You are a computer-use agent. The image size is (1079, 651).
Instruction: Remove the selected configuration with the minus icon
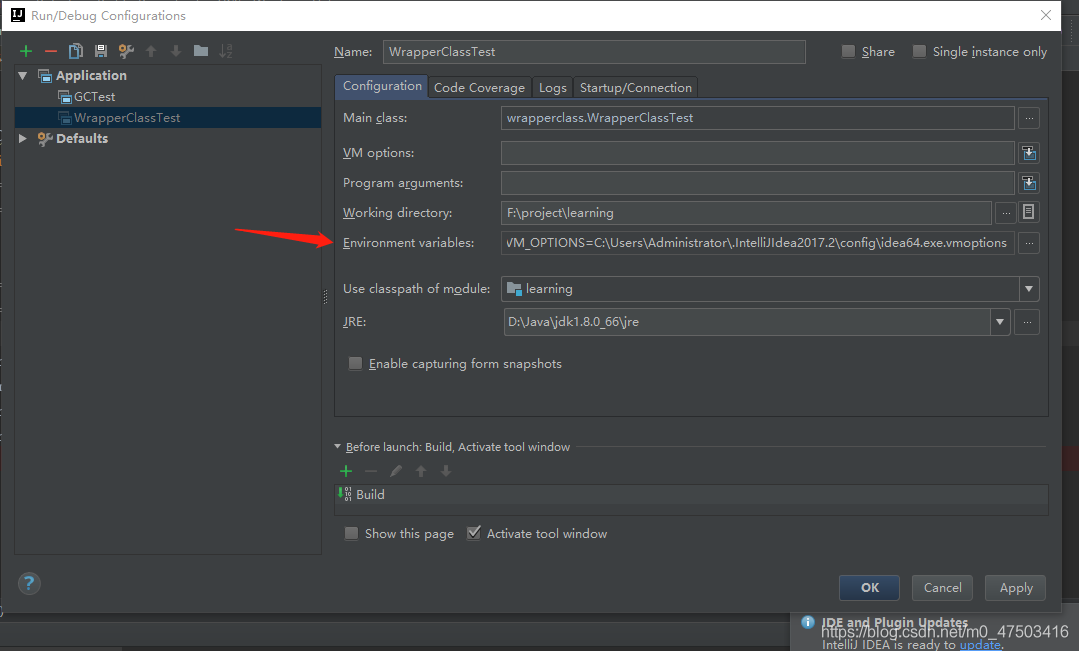pyautogui.click(x=51, y=51)
